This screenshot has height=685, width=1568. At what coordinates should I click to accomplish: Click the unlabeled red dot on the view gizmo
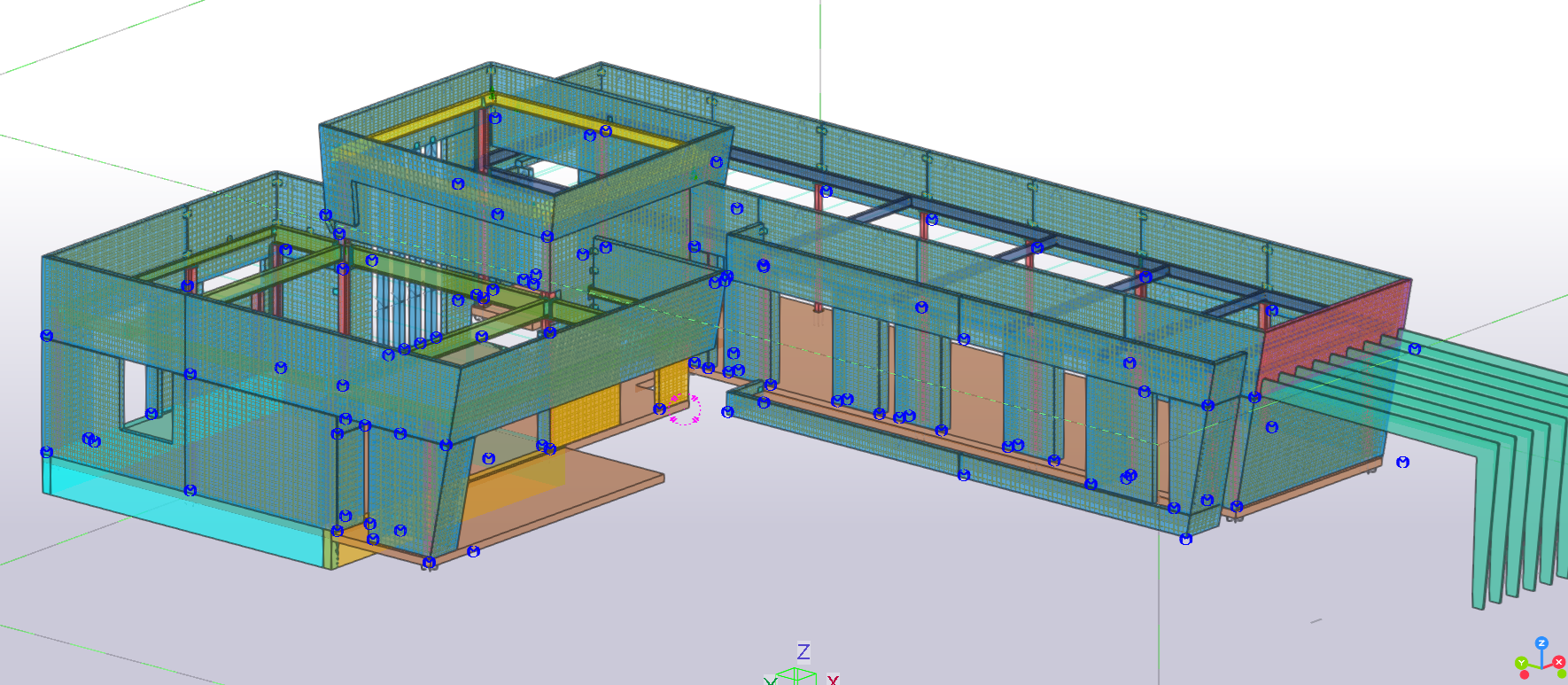click(1525, 675)
